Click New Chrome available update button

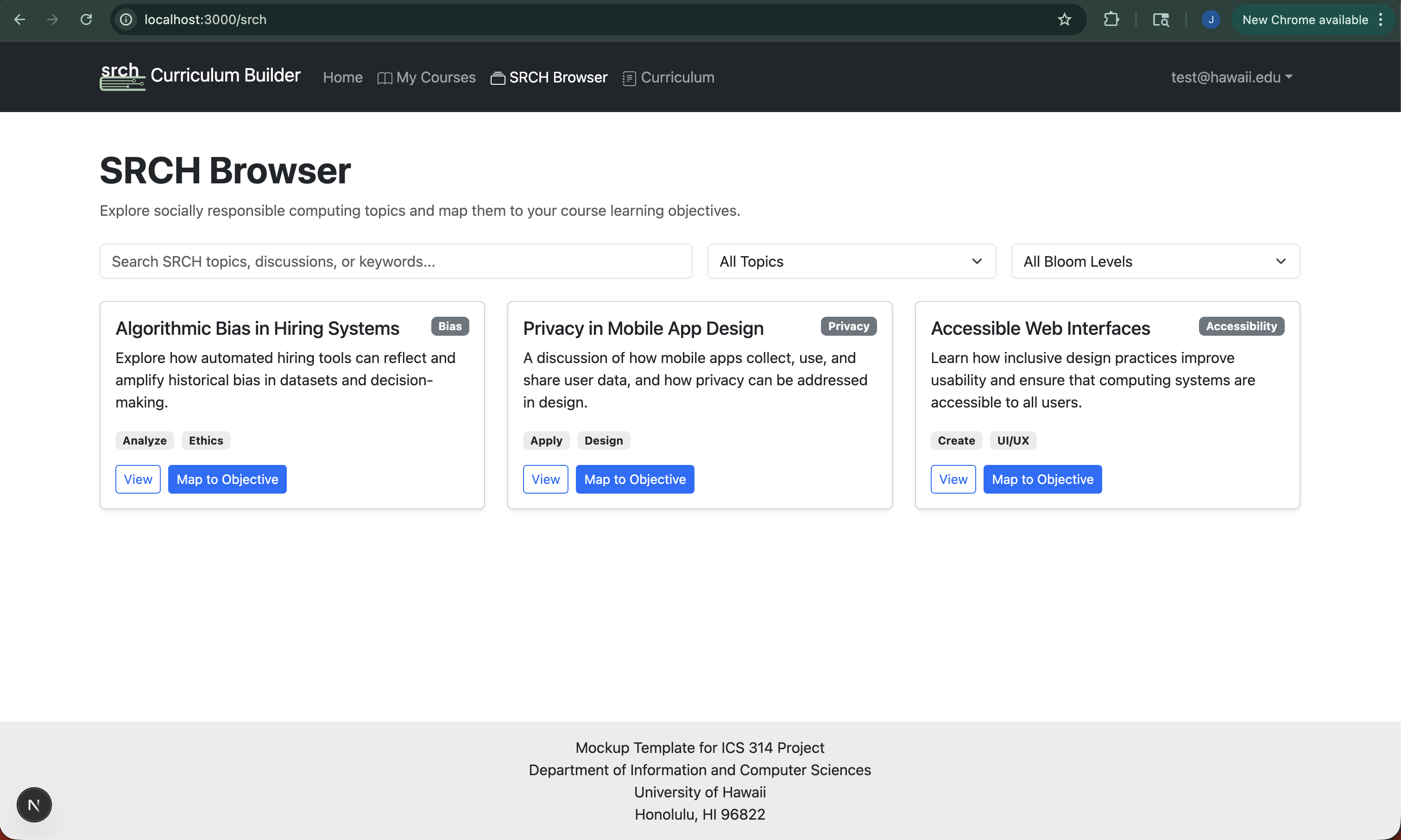1305,20
